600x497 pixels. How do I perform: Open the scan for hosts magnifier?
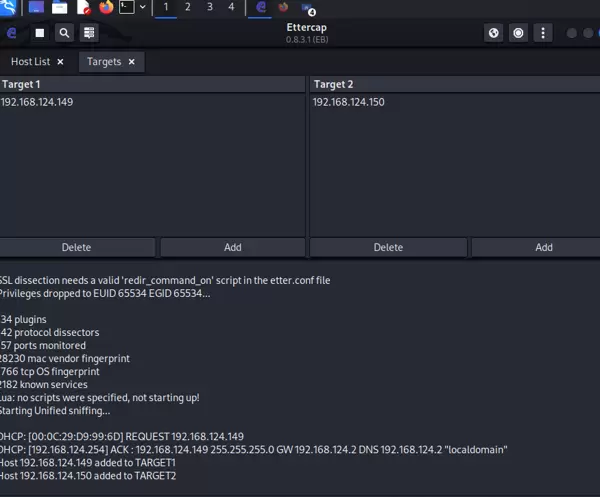click(x=65, y=33)
